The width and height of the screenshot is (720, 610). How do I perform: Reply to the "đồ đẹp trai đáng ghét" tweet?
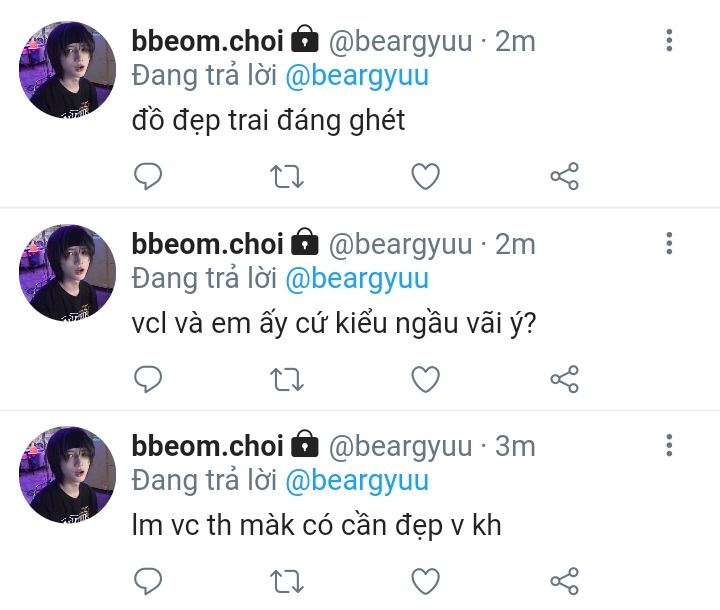coord(148,177)
